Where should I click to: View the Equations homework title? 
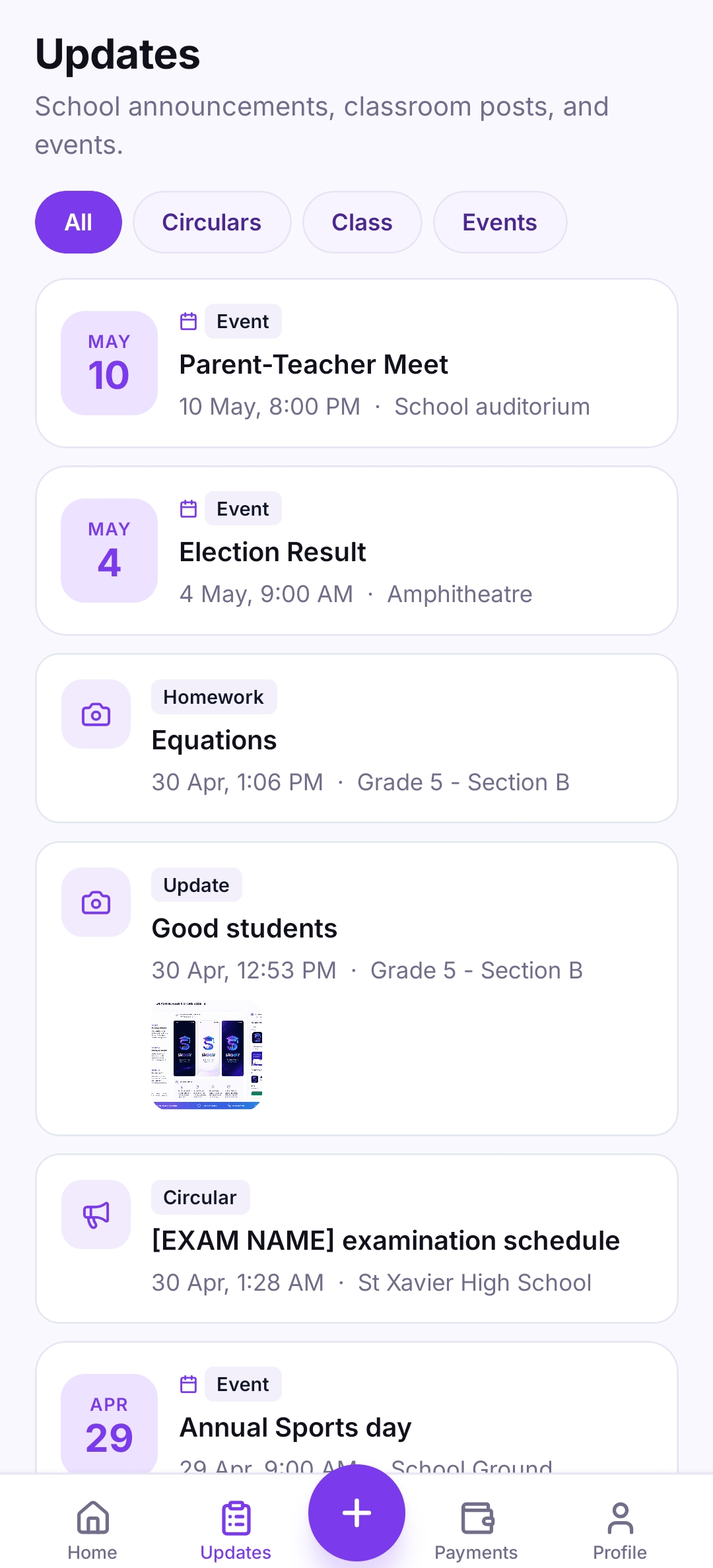click(214, 740)
